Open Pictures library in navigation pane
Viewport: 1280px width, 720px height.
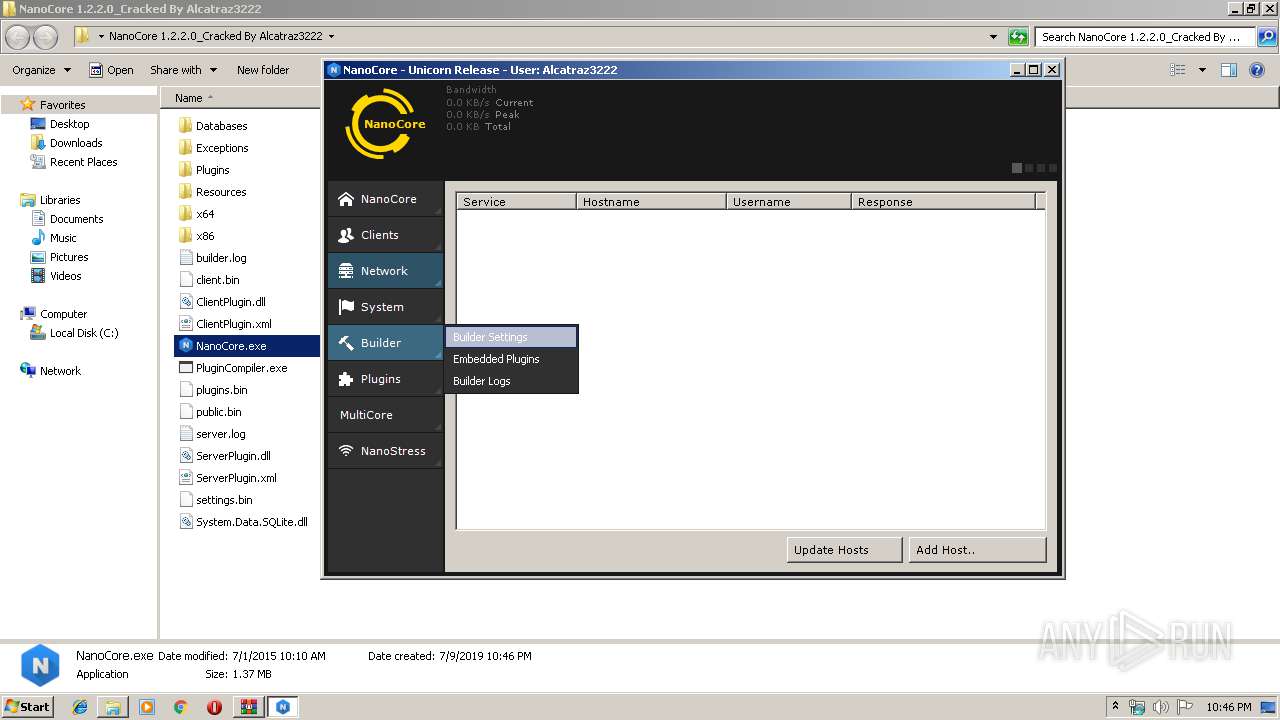coord(59,257)
